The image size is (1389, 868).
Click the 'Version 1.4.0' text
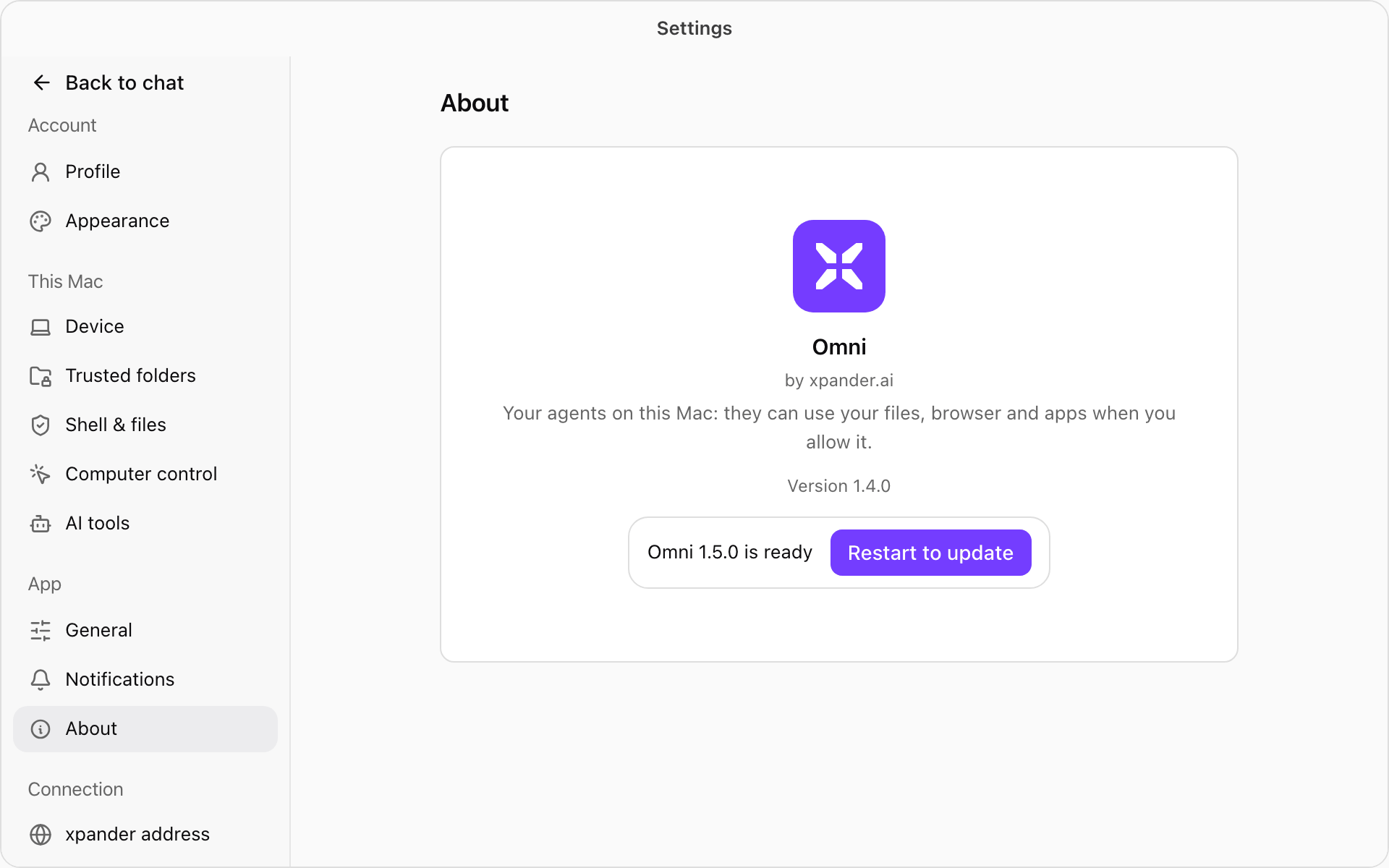coord(839,486)
